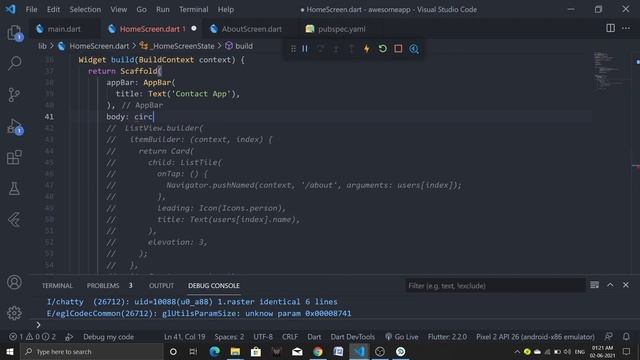Open notifications bell in status bar
Viewport: 640px width, 360px height.
(626, 336)
